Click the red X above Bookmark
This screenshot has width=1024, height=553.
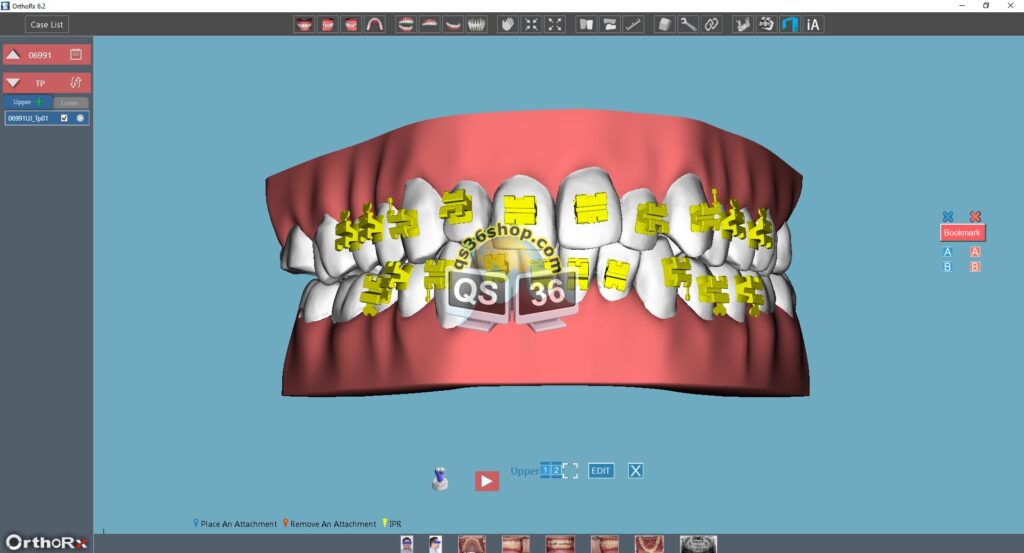[x=975, y=216]
